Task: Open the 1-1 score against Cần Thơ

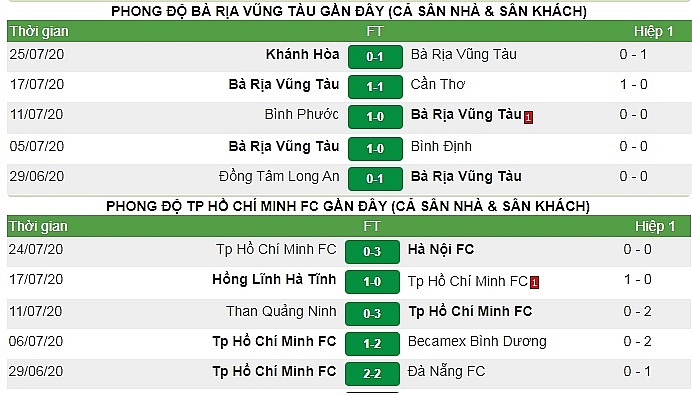Action: coord(375,87)
